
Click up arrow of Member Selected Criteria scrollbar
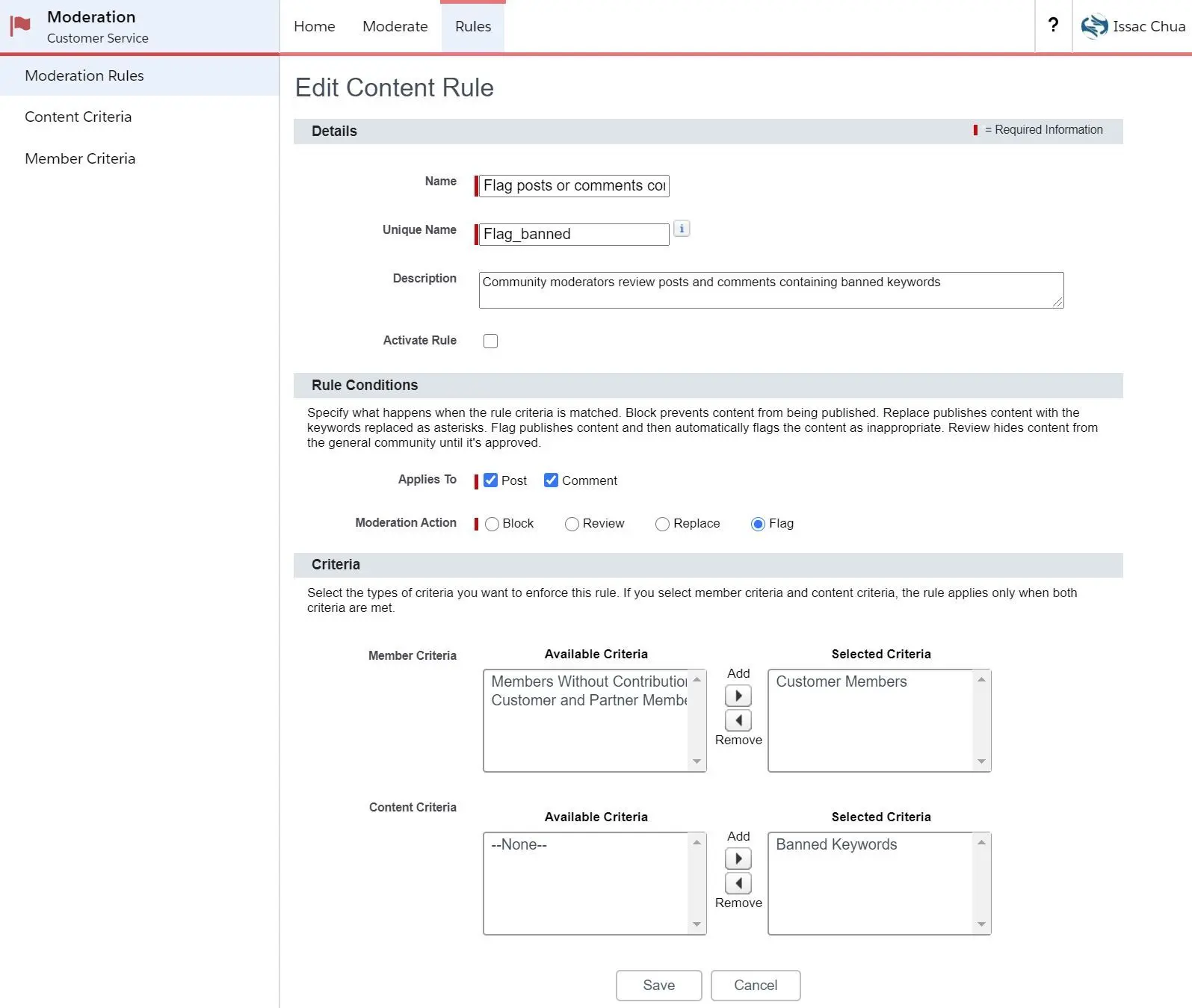(x=981, y=679)
